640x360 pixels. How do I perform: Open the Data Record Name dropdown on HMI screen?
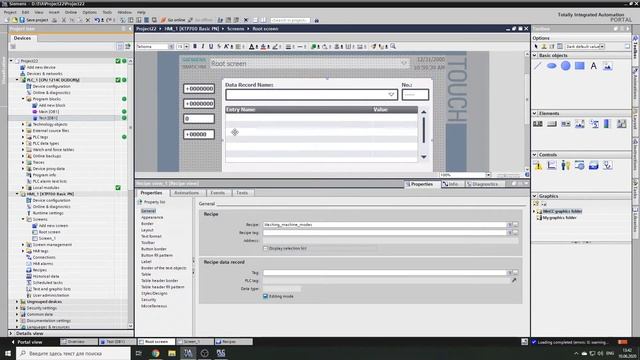tap(391, 95)
